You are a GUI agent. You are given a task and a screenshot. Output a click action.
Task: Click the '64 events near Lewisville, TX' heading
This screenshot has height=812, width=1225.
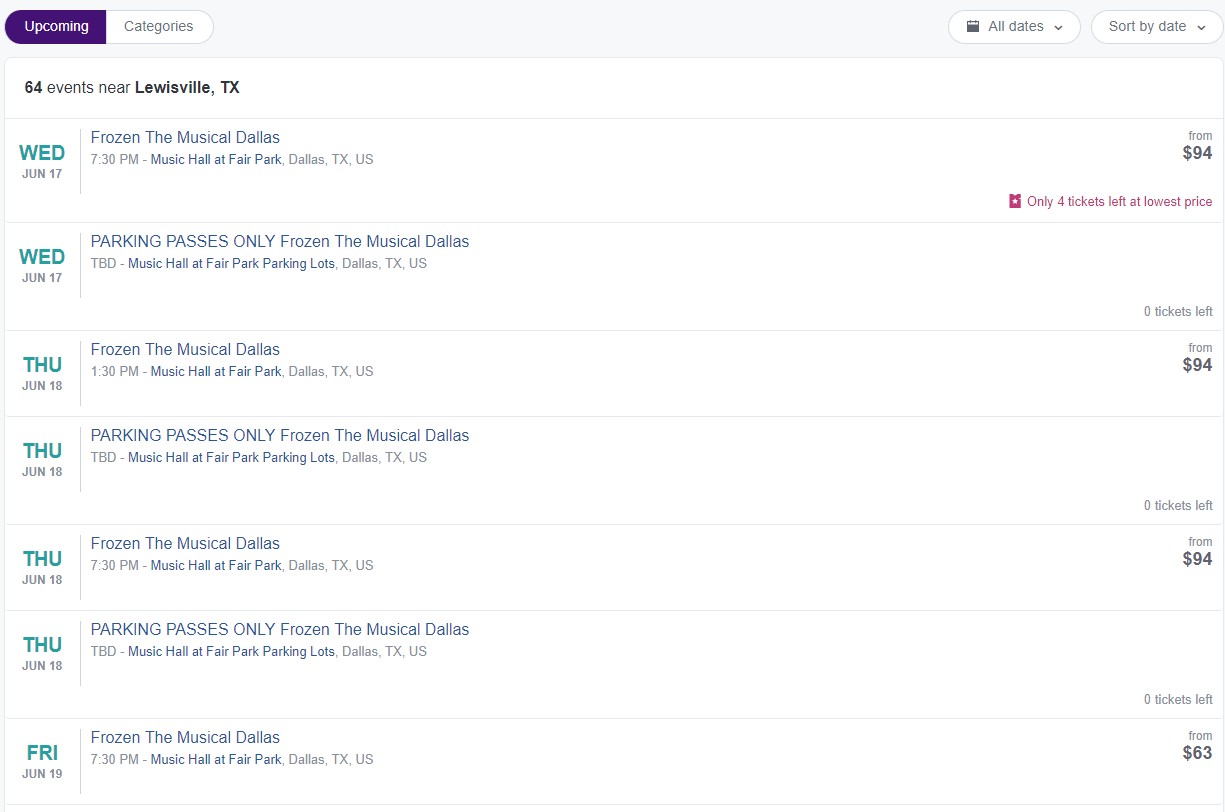(x=132, y=87)
